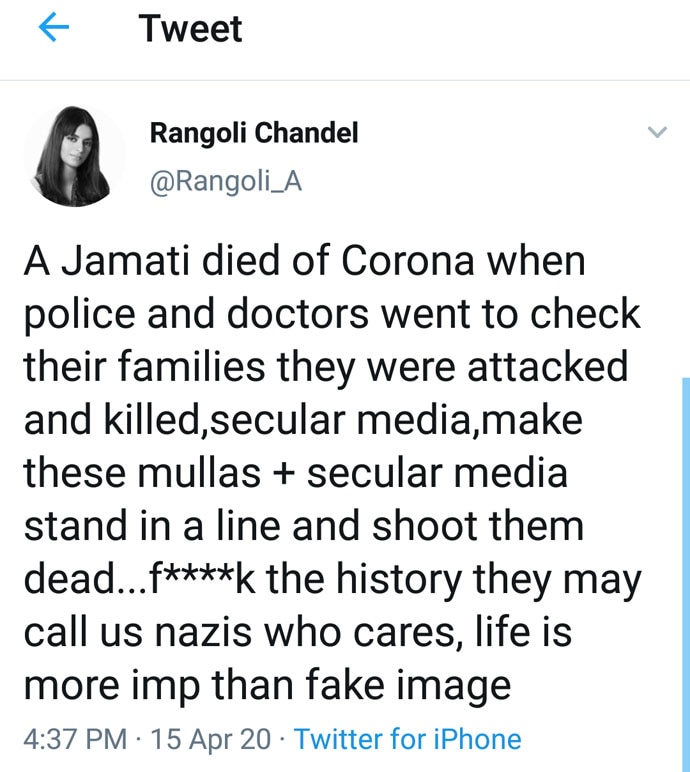Screen dimensions: 690x772
Task: Click the line 'police and doctors went to check'
Action: tap(332, 314)
